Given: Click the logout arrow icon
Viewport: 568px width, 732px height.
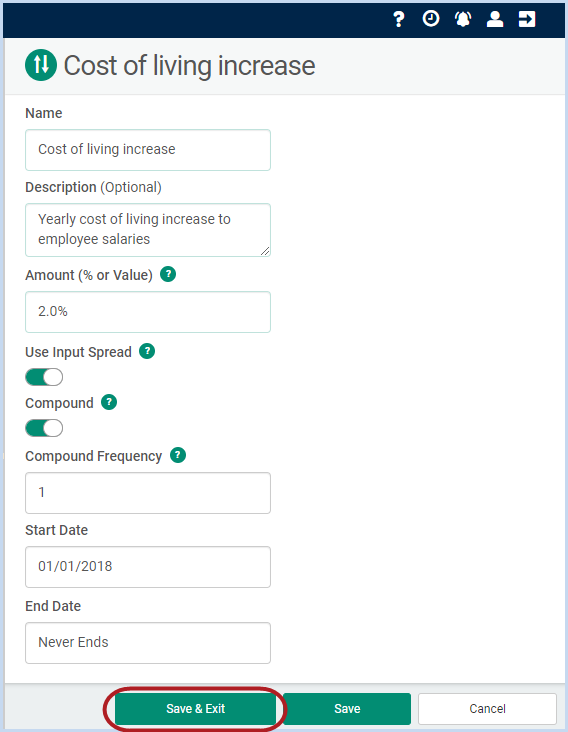Looking at the screenshot, I should coord(527,19).
